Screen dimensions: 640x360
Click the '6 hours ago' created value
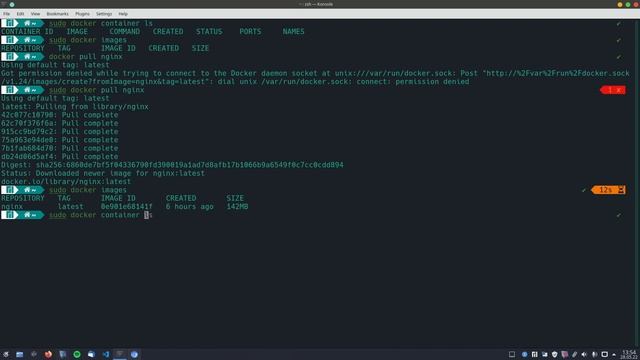189,207
